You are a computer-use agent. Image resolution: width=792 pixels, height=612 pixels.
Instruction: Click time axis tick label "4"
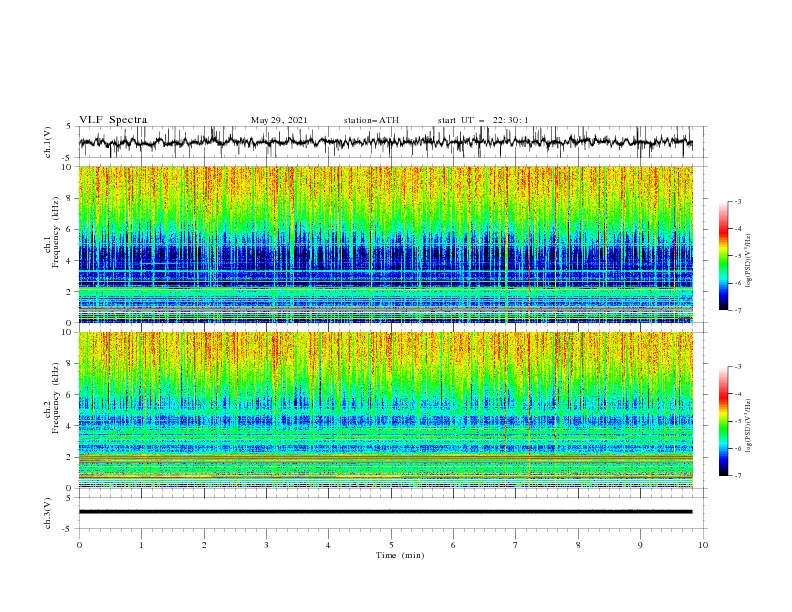pos(329,545)
